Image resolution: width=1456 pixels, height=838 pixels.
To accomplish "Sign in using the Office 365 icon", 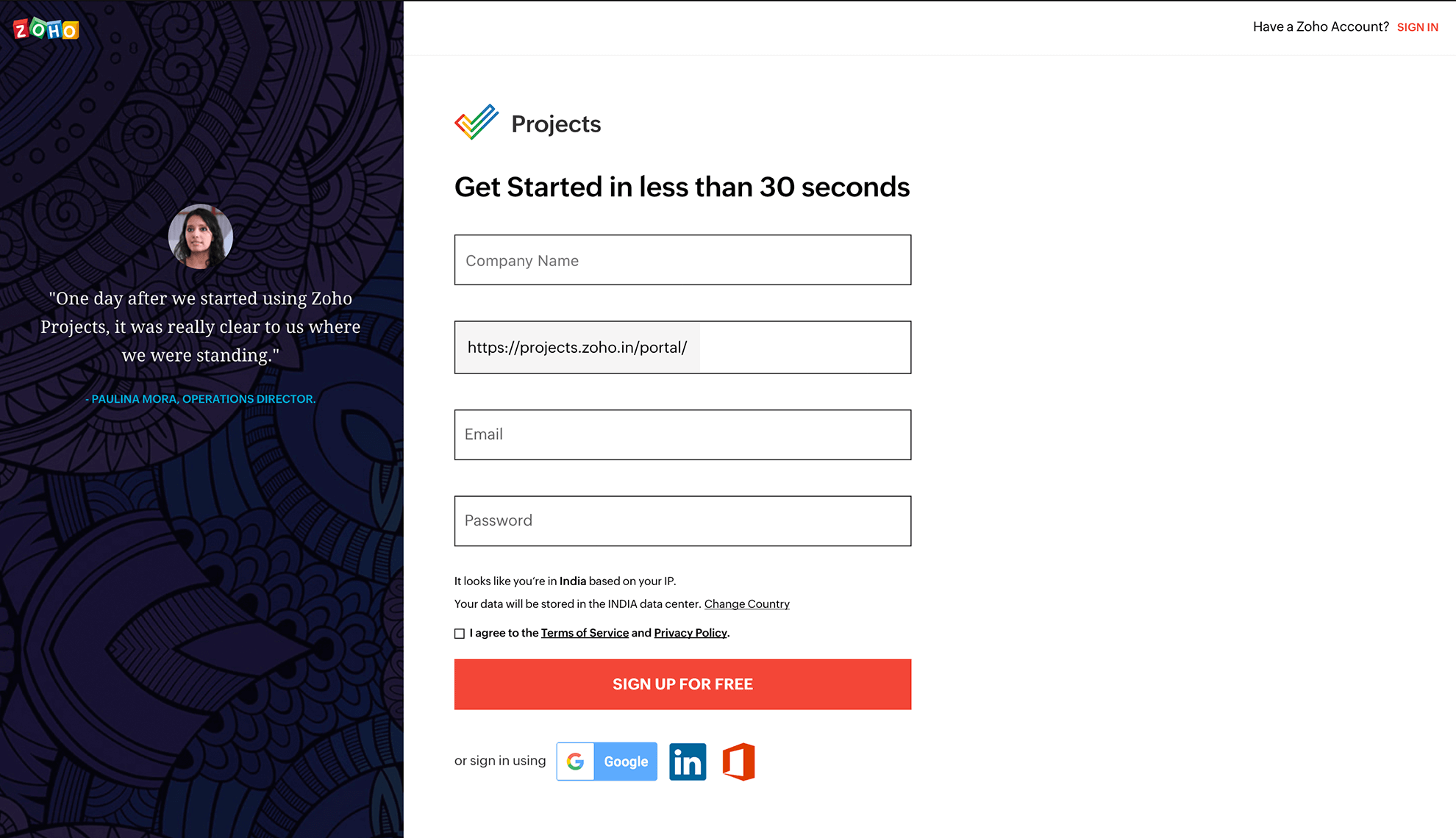I will (x=739, y=762).
